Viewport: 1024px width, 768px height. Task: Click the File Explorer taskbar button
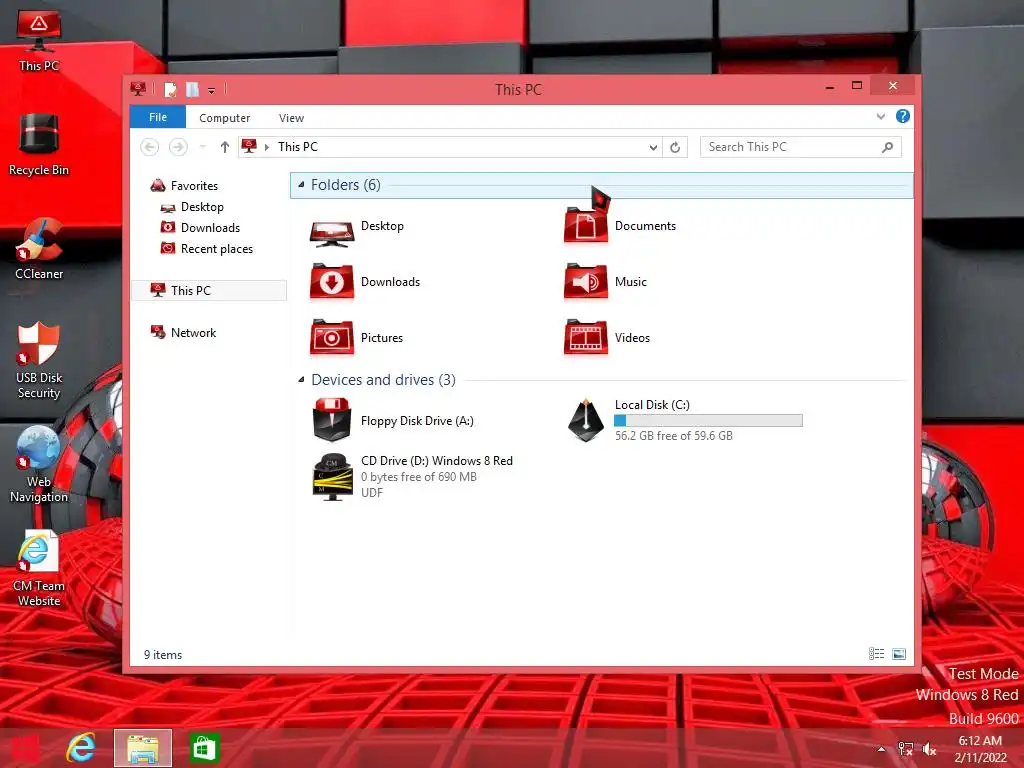(x=143, y=748)
